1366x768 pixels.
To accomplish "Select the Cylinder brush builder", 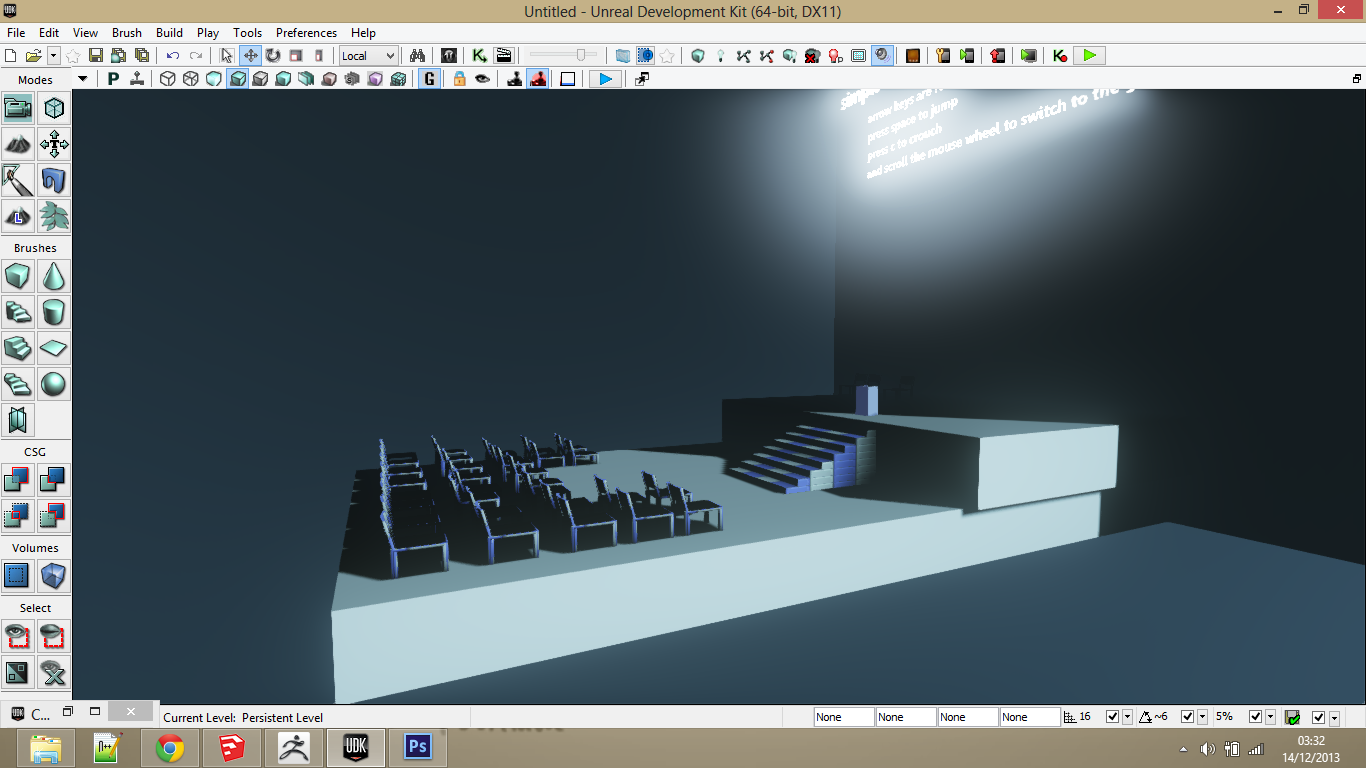I will tap(53, 312).
